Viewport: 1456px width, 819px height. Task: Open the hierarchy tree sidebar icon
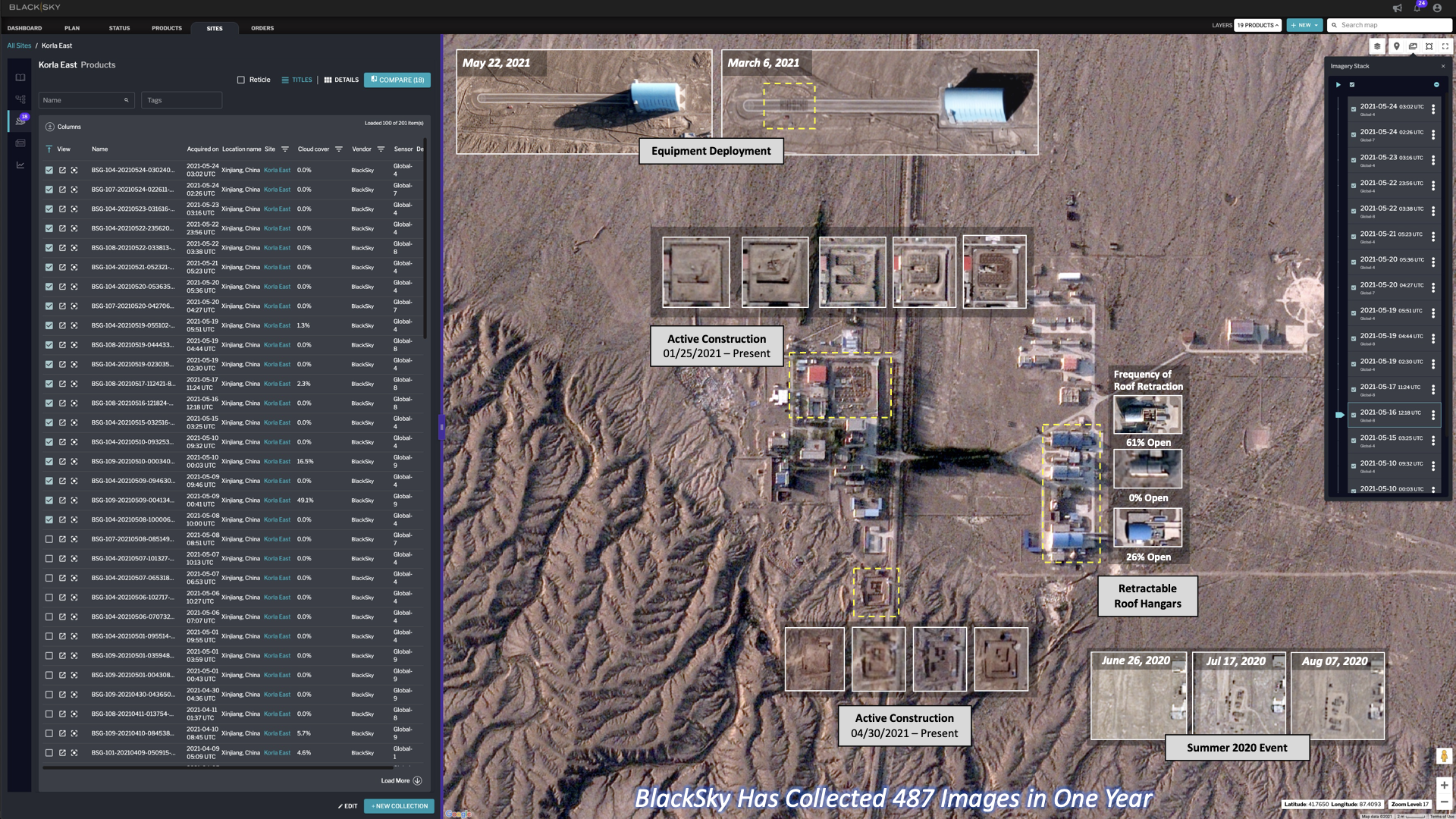point(20,99)
